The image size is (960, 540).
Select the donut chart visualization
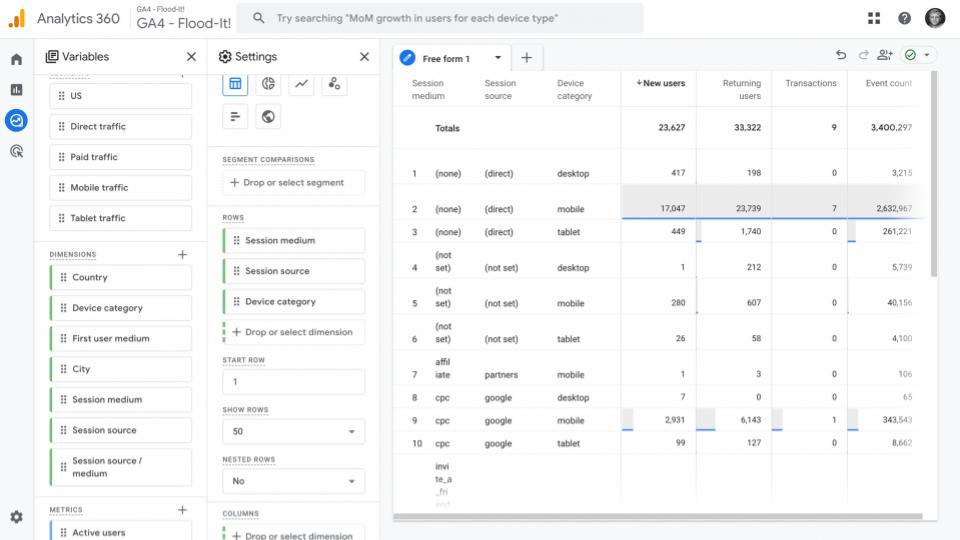pos(268,84)
